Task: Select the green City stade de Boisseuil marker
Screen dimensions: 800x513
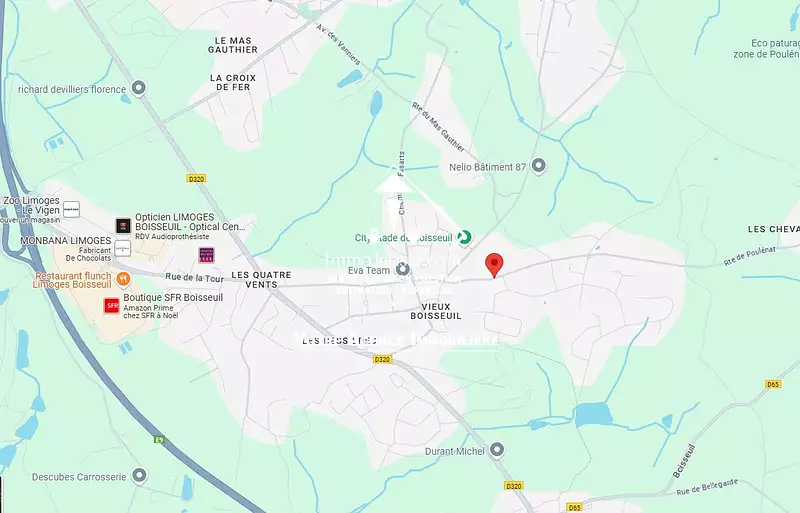Action: pyautogui.click(x=464, y=237)
